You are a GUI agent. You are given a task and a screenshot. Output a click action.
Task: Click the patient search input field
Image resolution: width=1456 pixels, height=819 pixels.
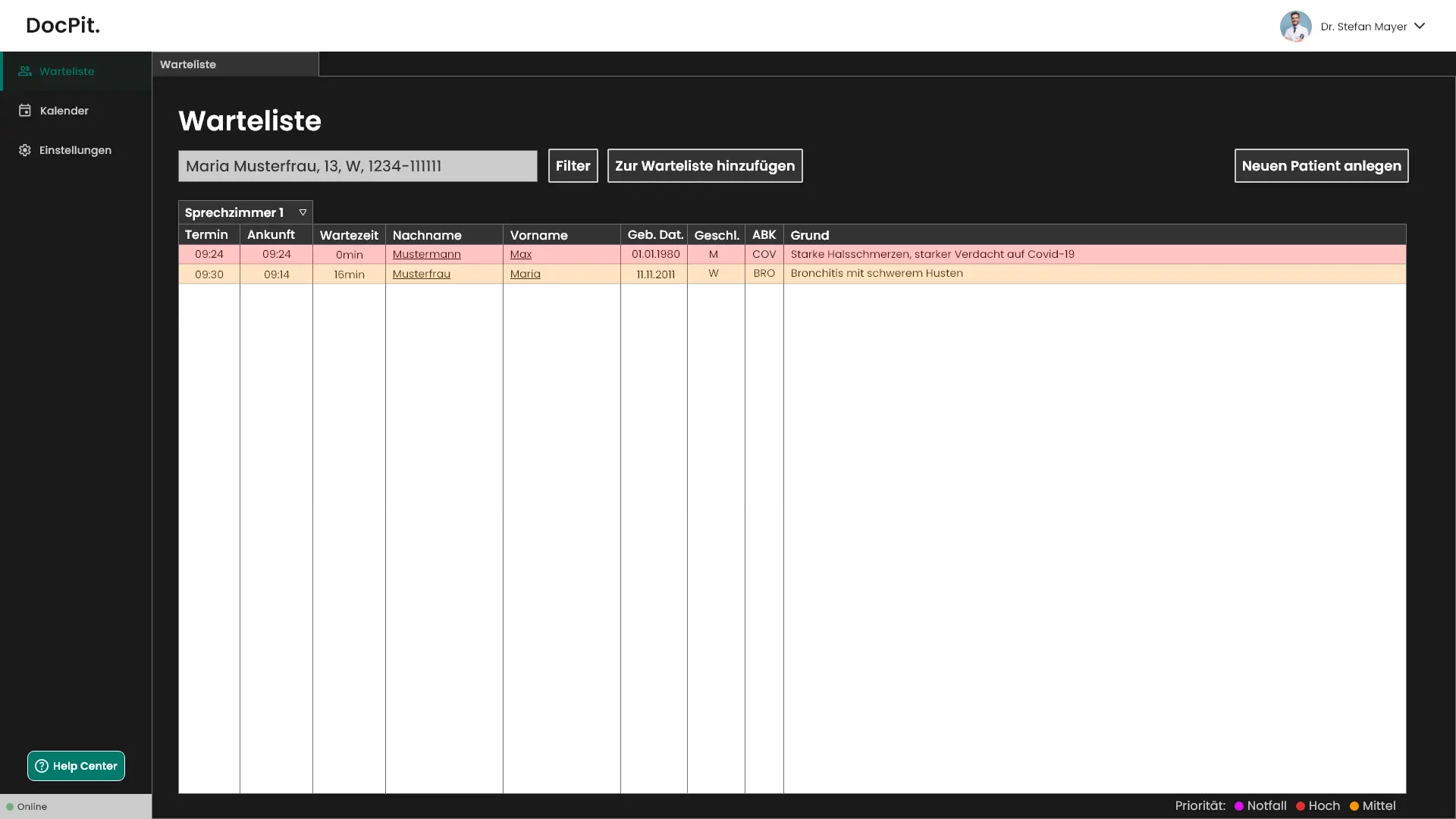pos(358,166)
